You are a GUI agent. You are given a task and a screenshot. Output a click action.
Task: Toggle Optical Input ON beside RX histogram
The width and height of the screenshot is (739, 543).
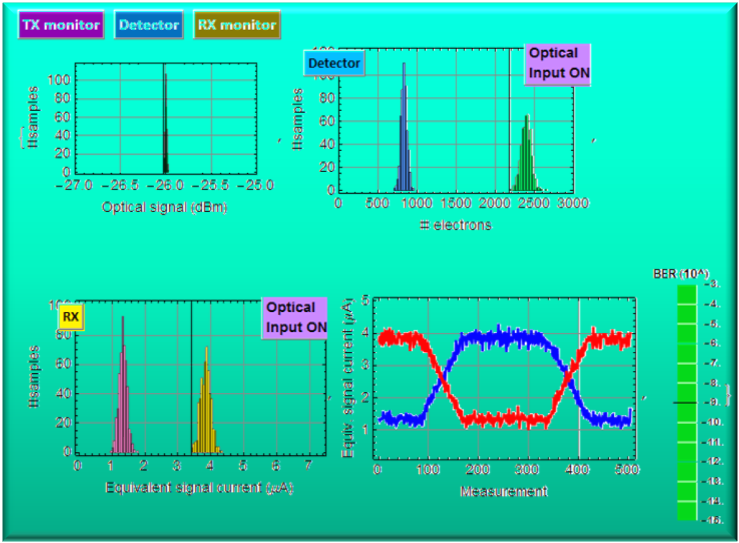tap(295, 317)
